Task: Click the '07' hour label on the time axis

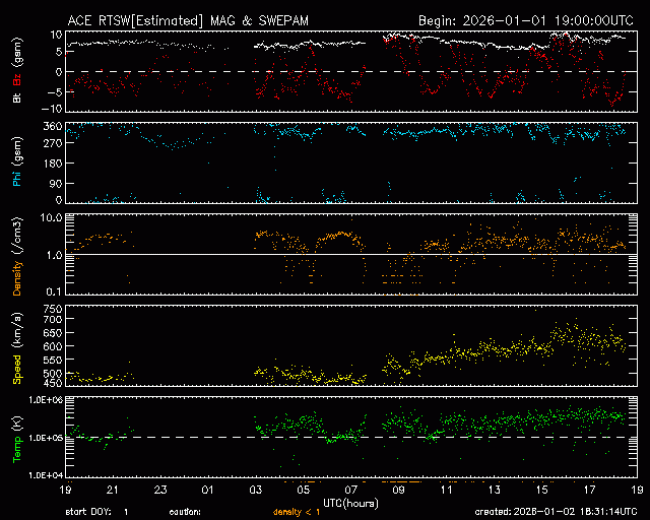Action: [x=351, y=490]
